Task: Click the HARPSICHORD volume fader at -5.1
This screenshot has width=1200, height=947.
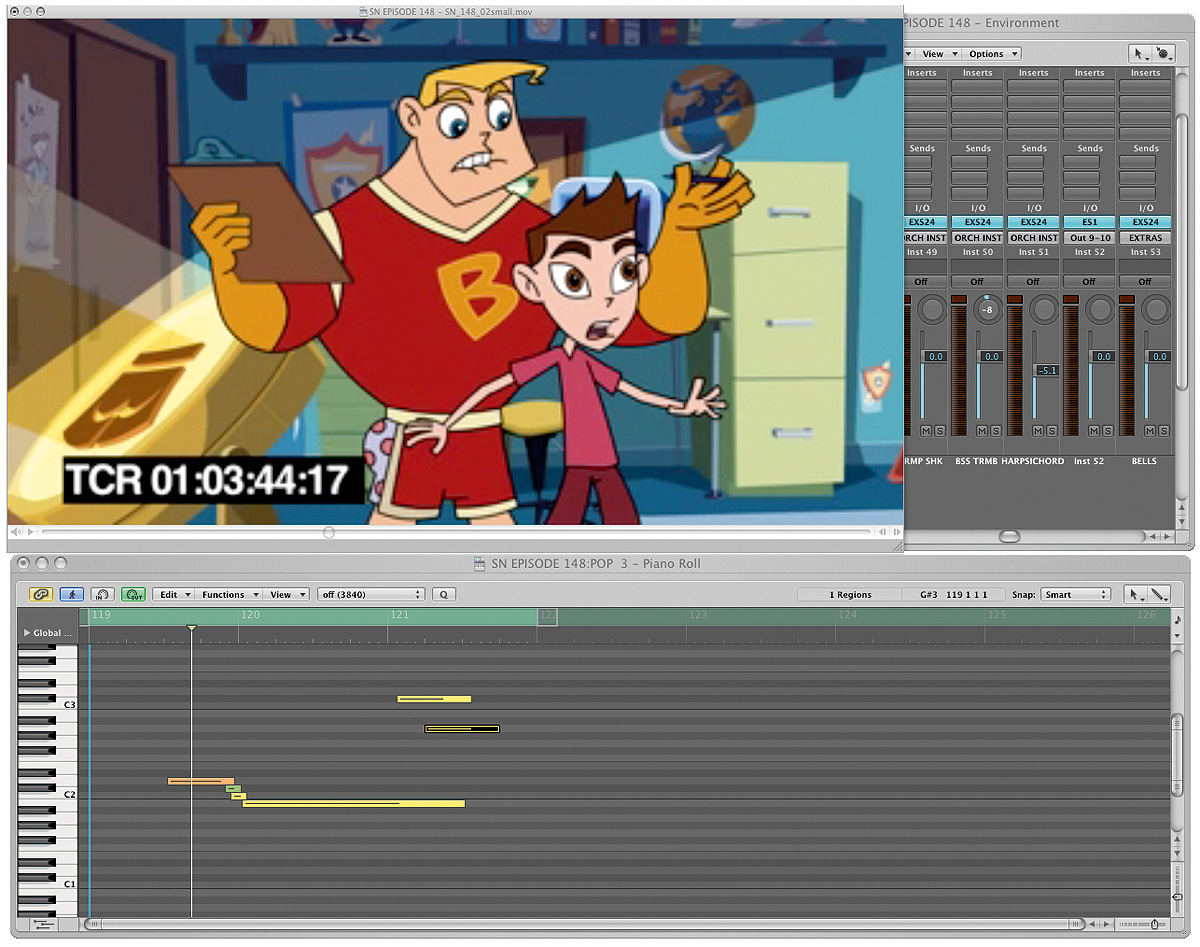Action: (1046, 370)
